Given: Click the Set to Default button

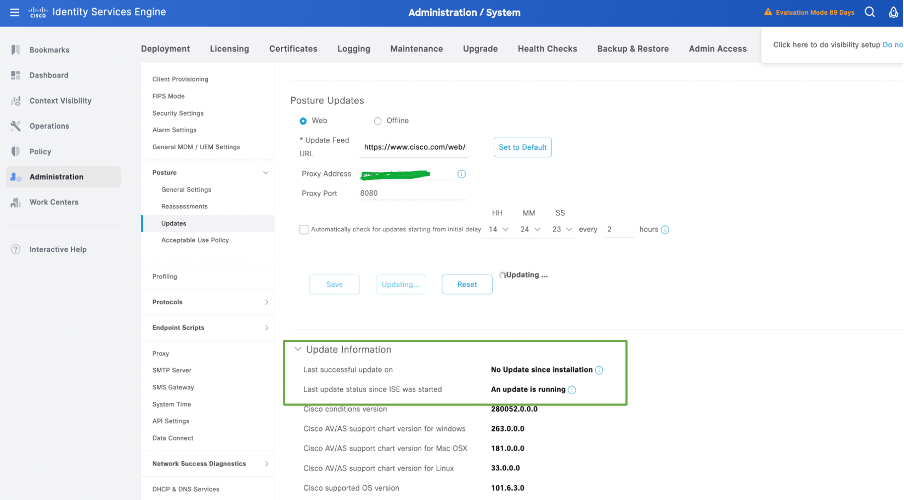Looking at the screenshot, I should 523,147.
